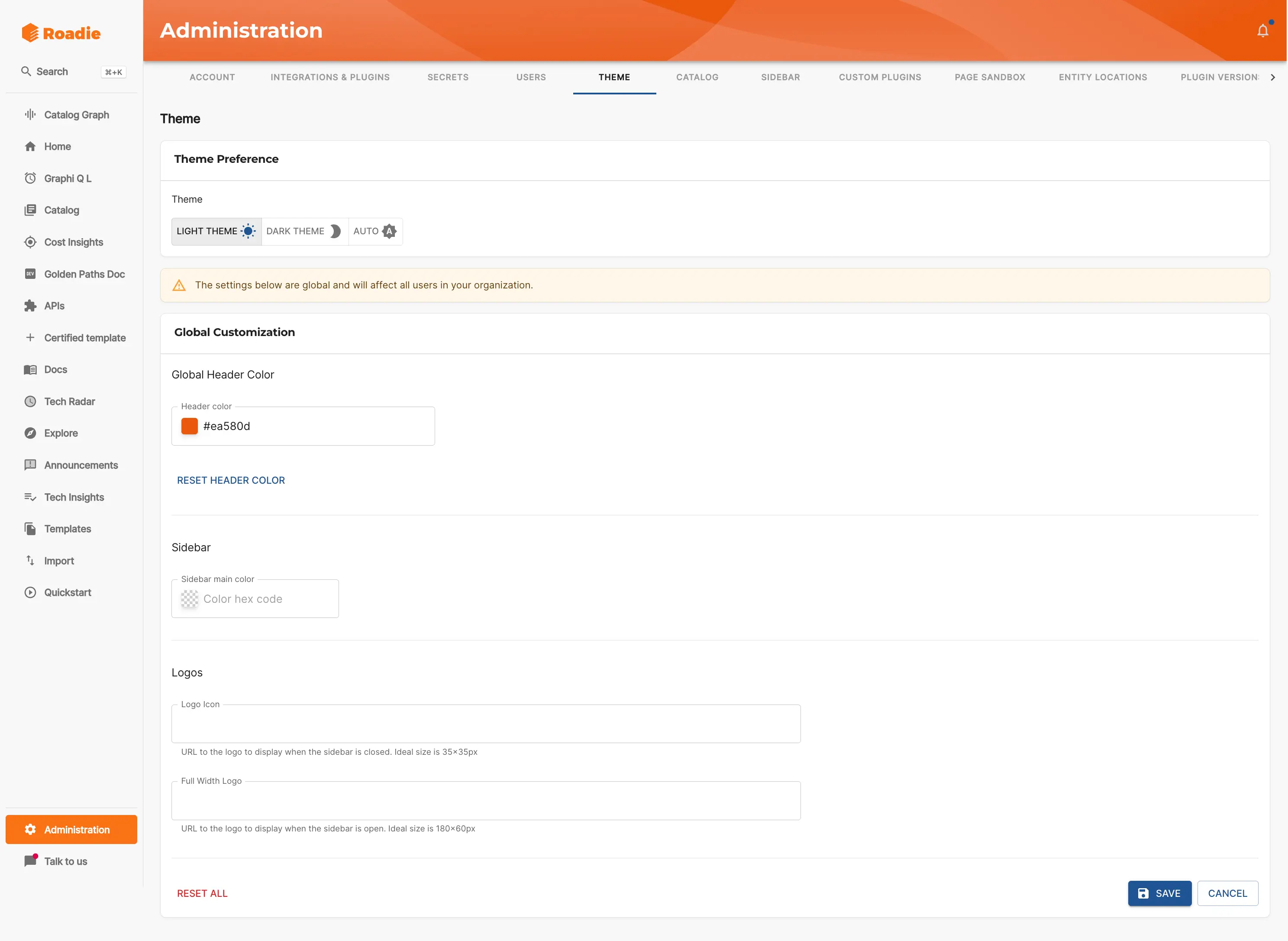Click Reset Header Color link
Screen dimensions: 1288x941
tap(231, 480)
